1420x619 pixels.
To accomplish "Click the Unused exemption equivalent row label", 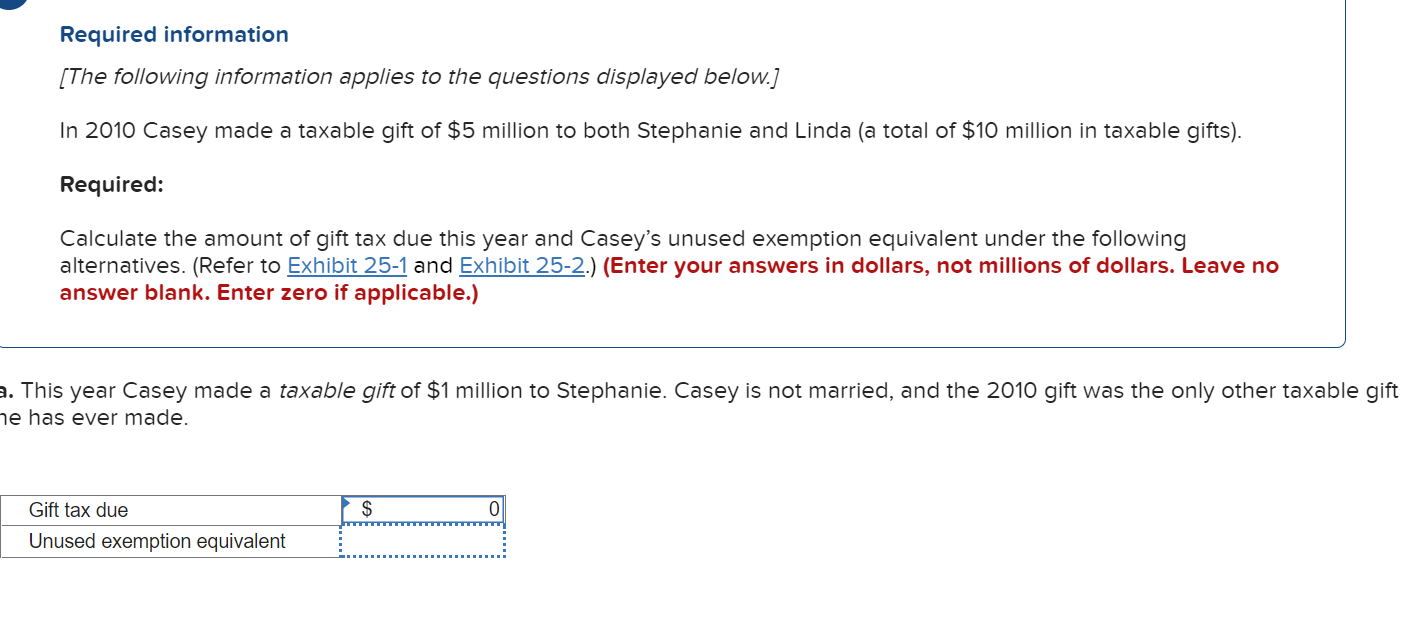I will [157, 541].
